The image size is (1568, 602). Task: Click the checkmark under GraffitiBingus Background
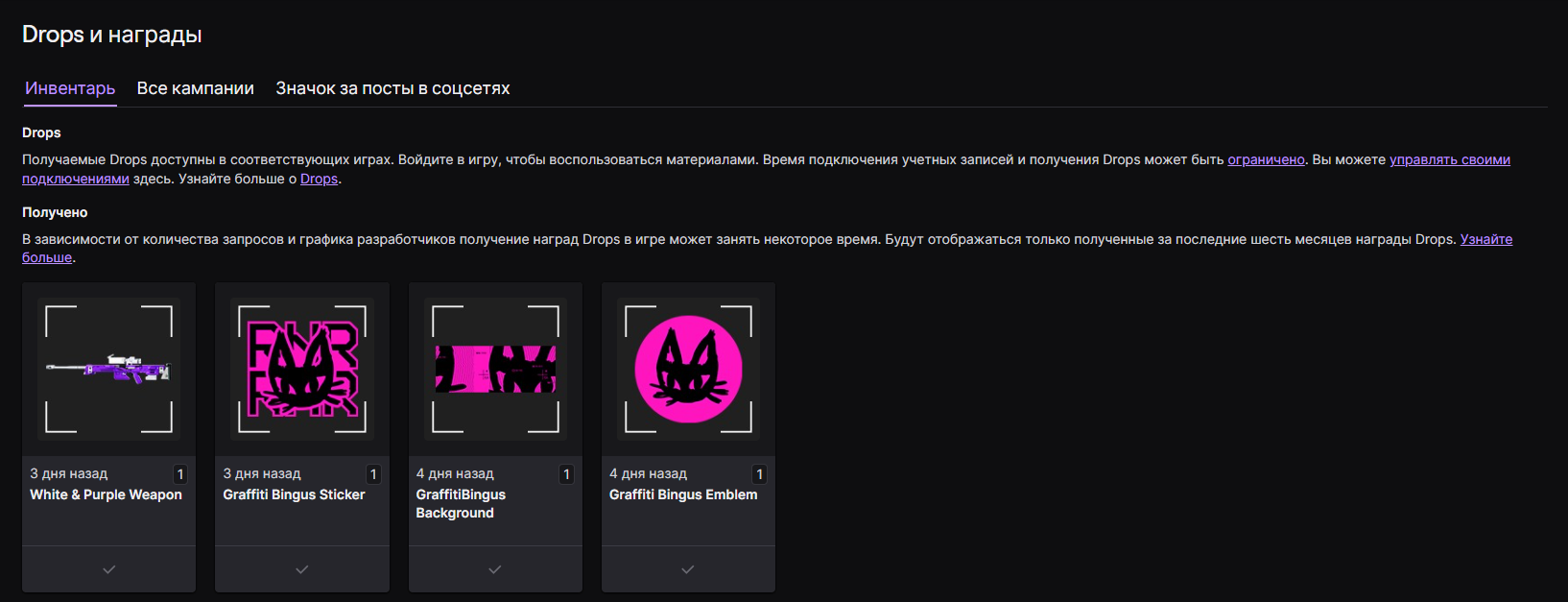pyautogui.click(x=495, y=569)
